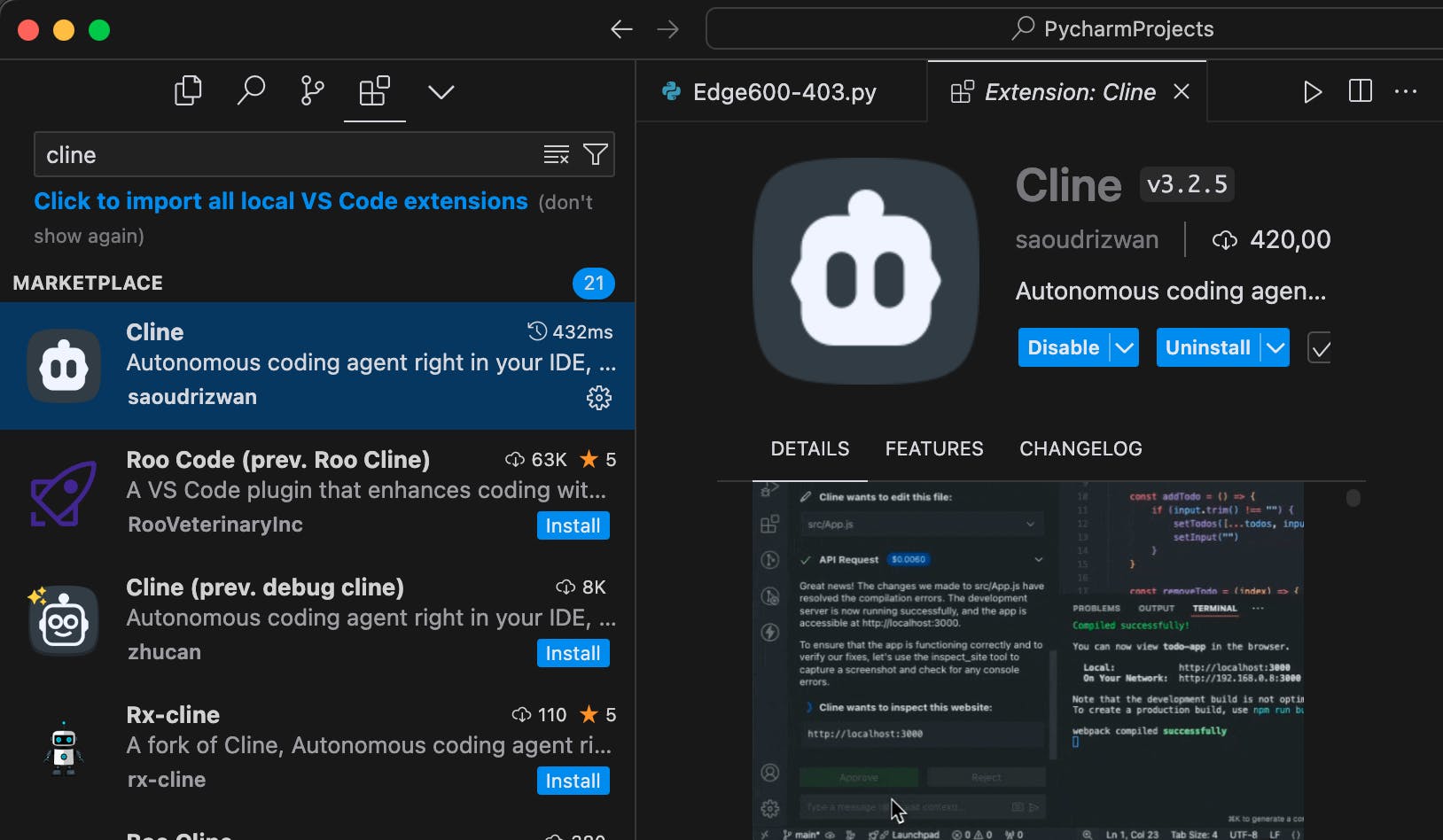Open the Search view icon

pos(251,90)
